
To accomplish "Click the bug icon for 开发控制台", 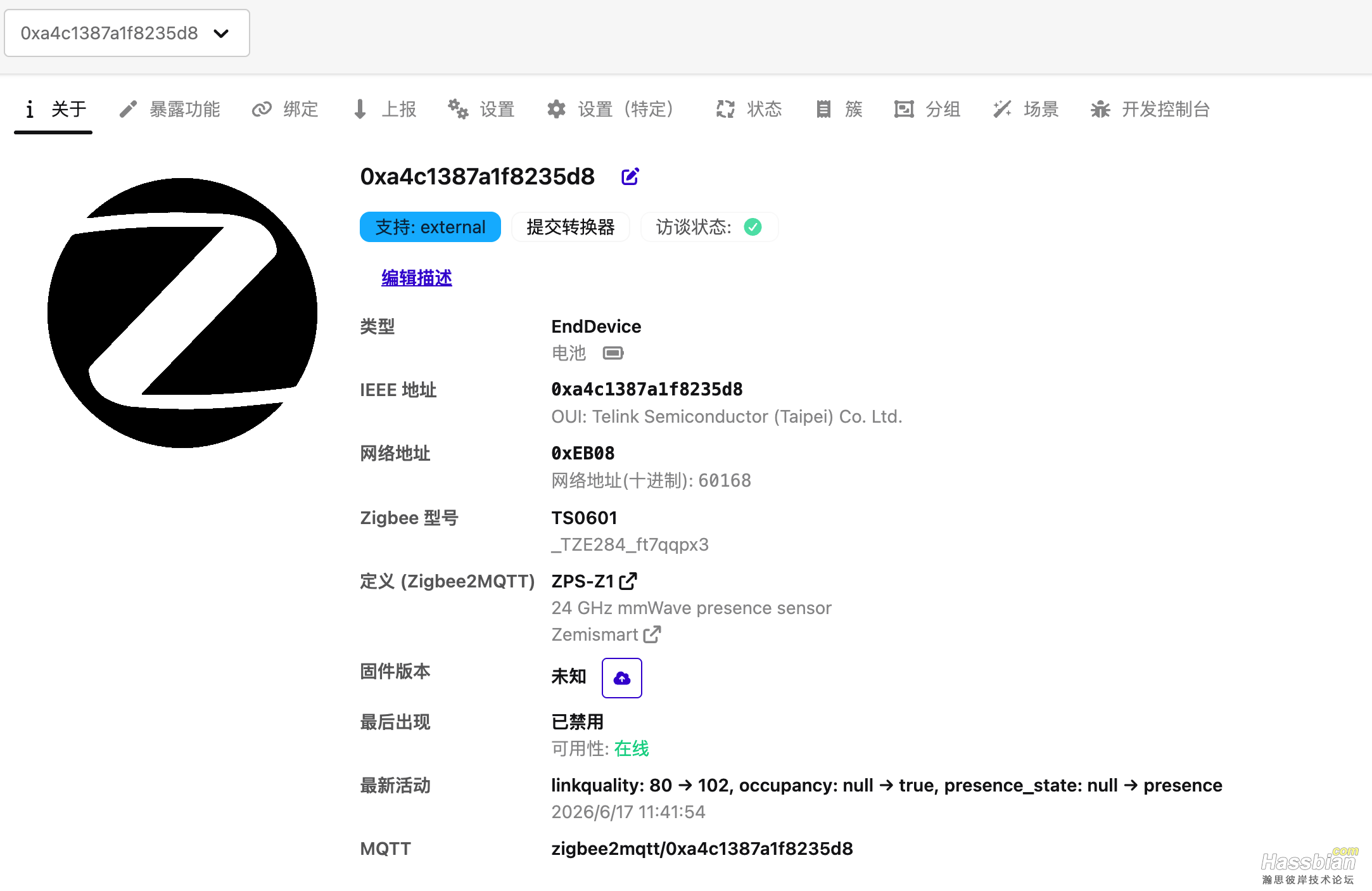I will click(1100, 110).
